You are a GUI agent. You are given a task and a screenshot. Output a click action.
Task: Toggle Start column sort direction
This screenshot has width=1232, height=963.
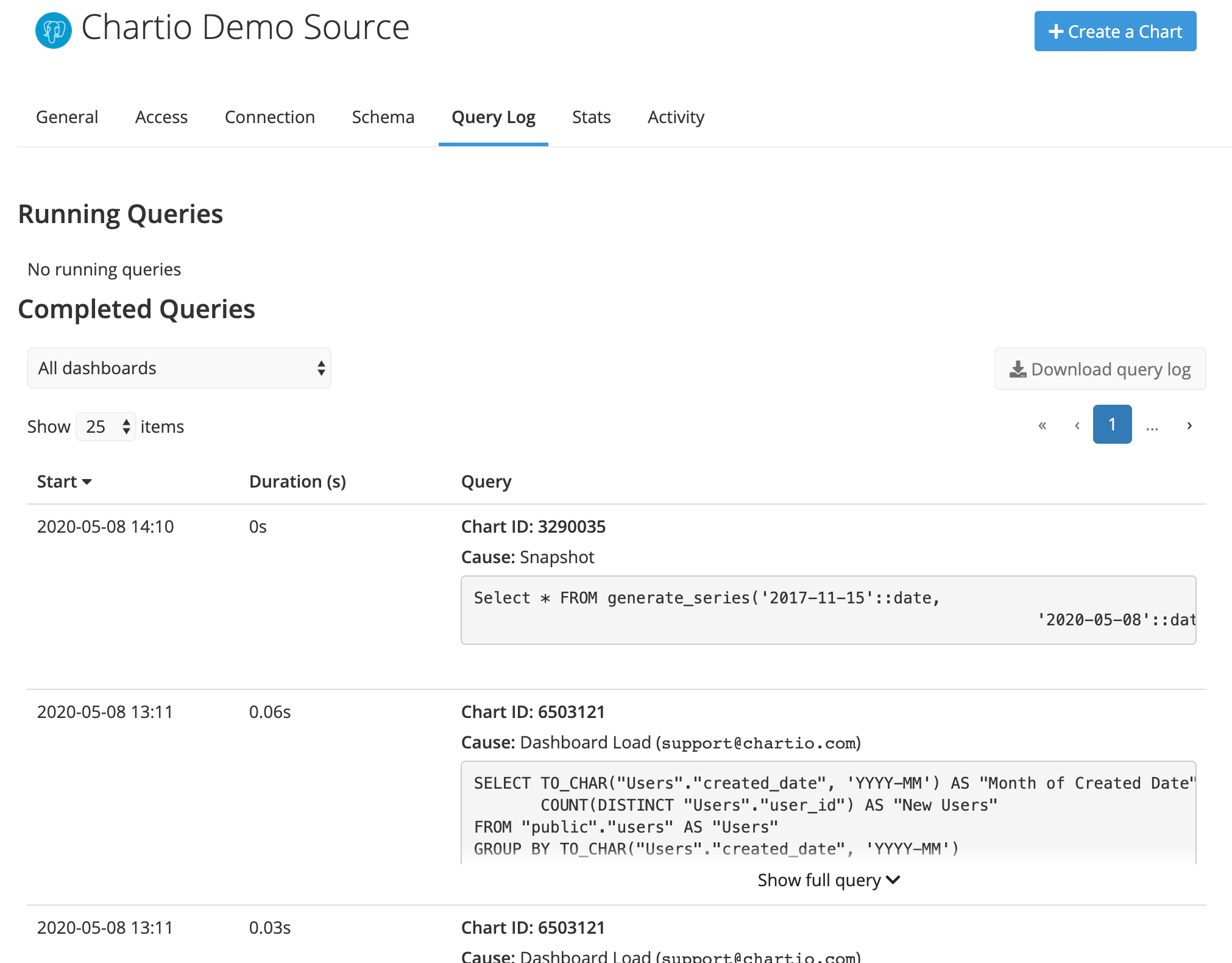point(64,481)
